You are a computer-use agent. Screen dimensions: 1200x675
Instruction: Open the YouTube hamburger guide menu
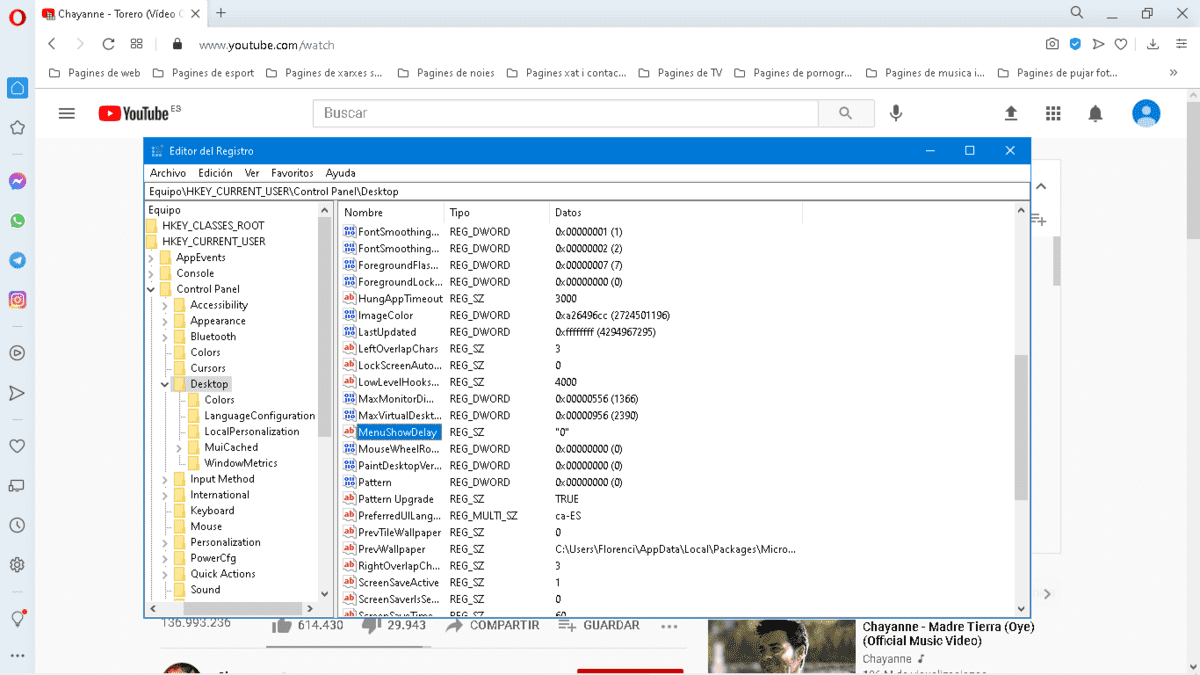coord(67,113)
